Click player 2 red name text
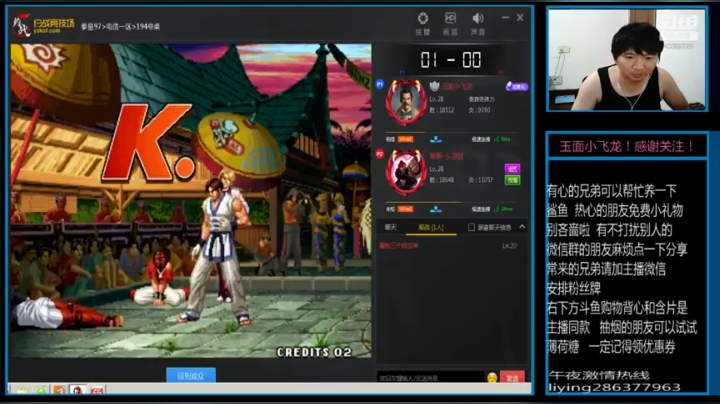 [x=446, y=157]
